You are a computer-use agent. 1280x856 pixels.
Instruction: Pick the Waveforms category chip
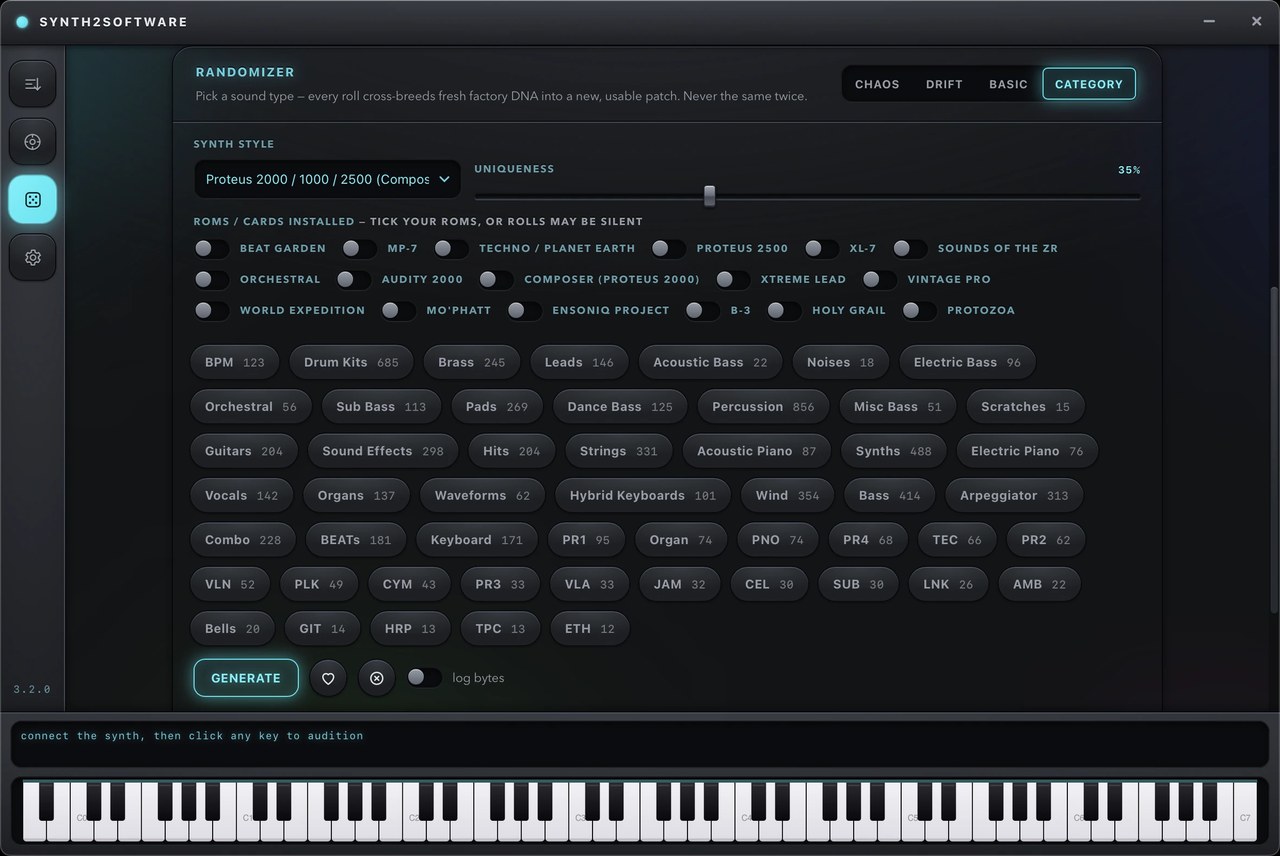482,496
